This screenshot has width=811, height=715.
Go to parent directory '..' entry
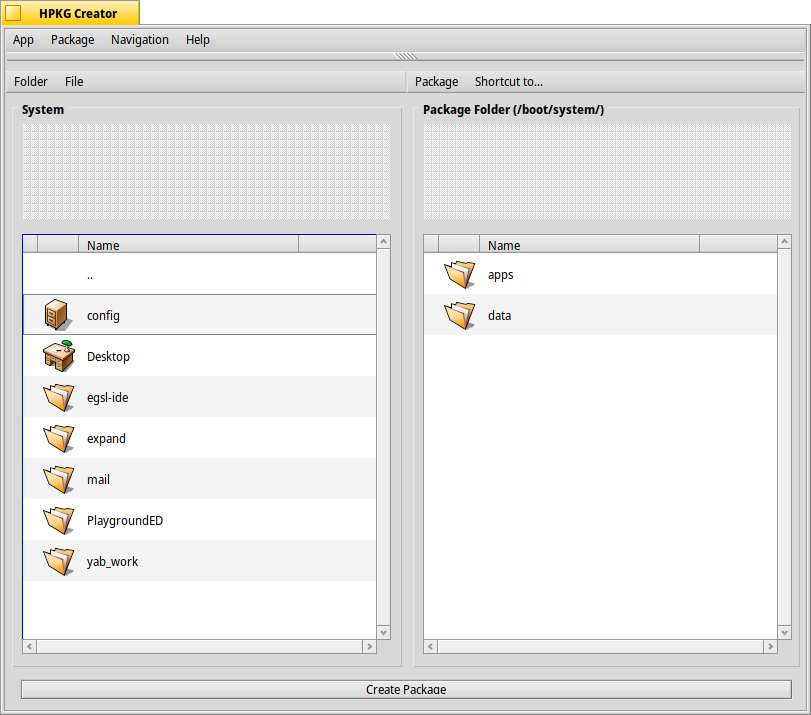tap(90, 274)
